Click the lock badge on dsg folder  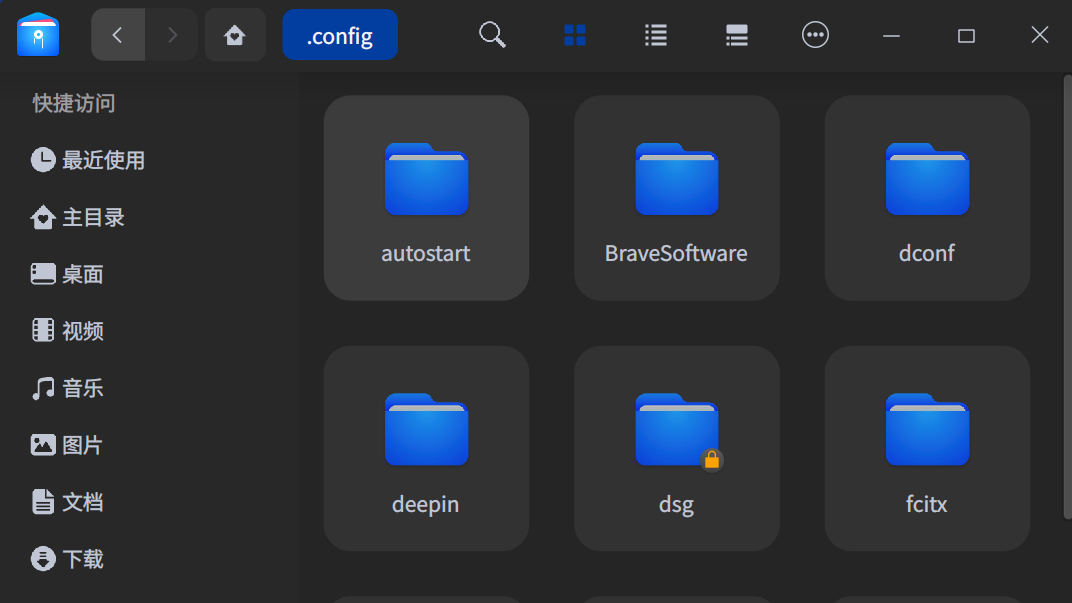(712, 460)
